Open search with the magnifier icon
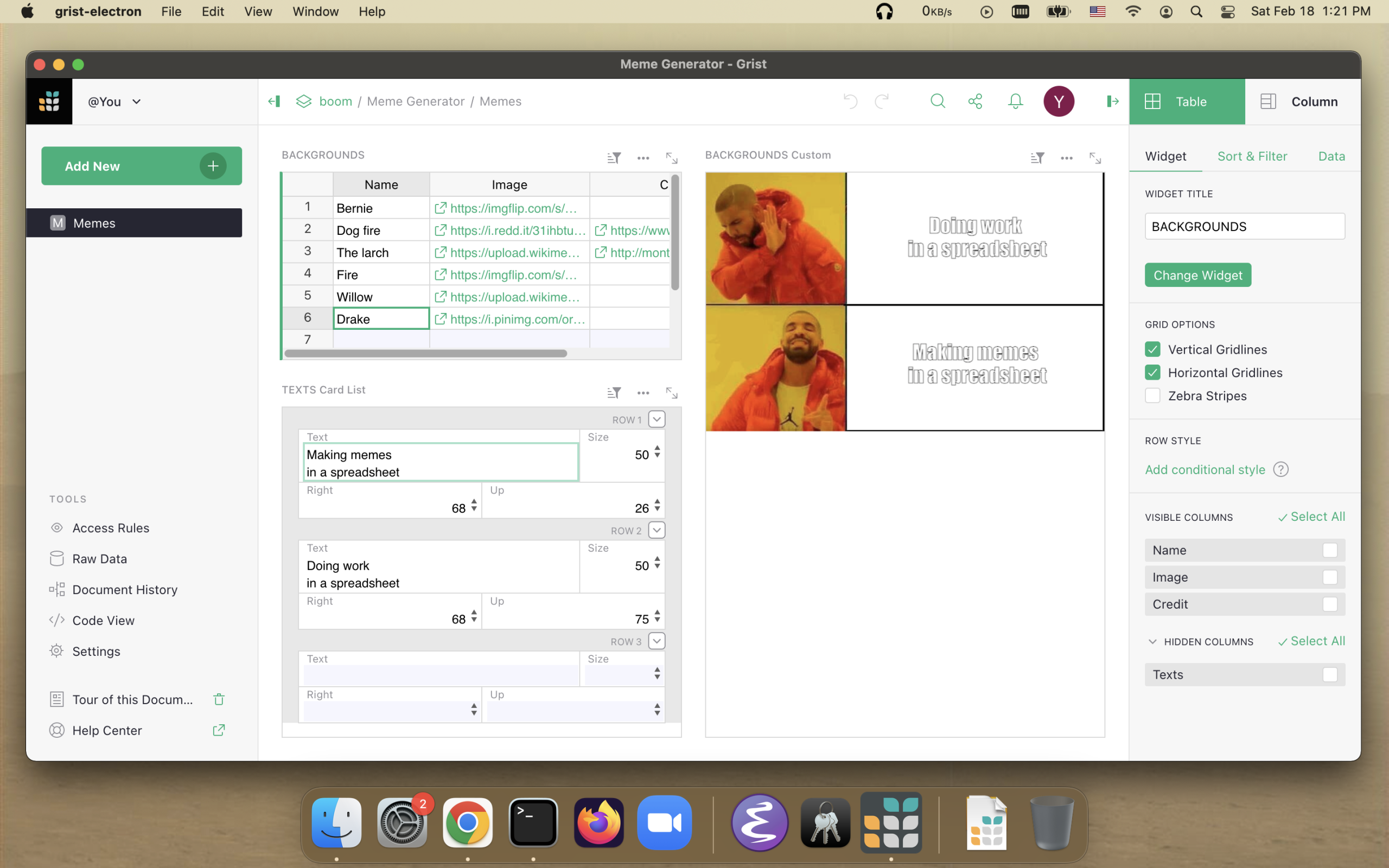1389x868 pixels. coord(938,101)
